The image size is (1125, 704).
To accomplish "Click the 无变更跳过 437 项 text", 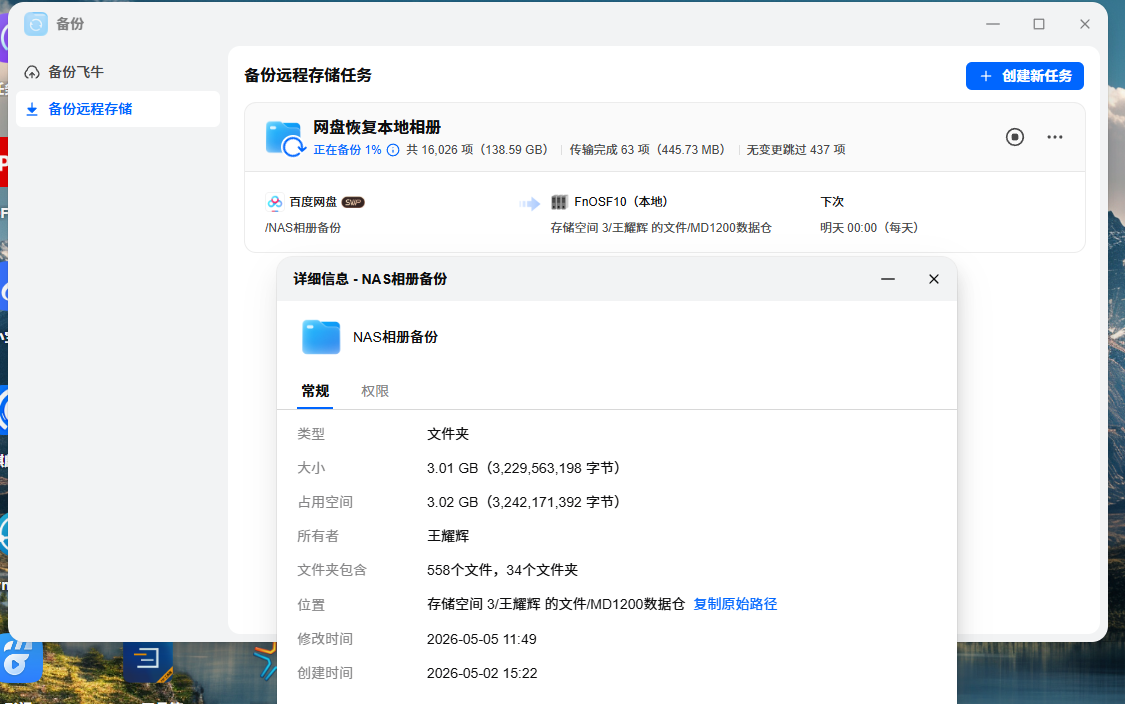I will (796, 150).
